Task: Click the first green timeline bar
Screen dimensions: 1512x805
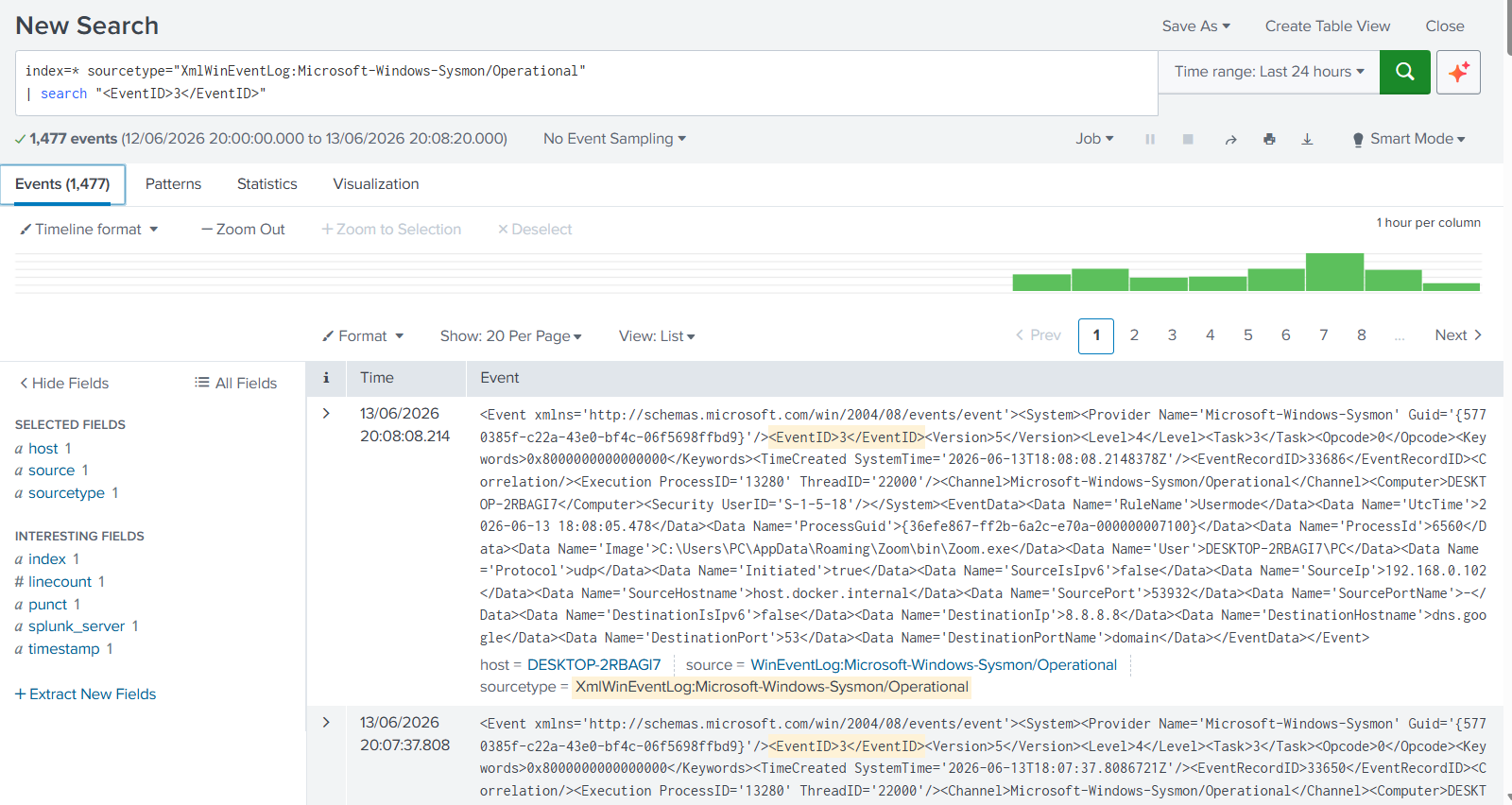Action: (x=1041, y=283)
